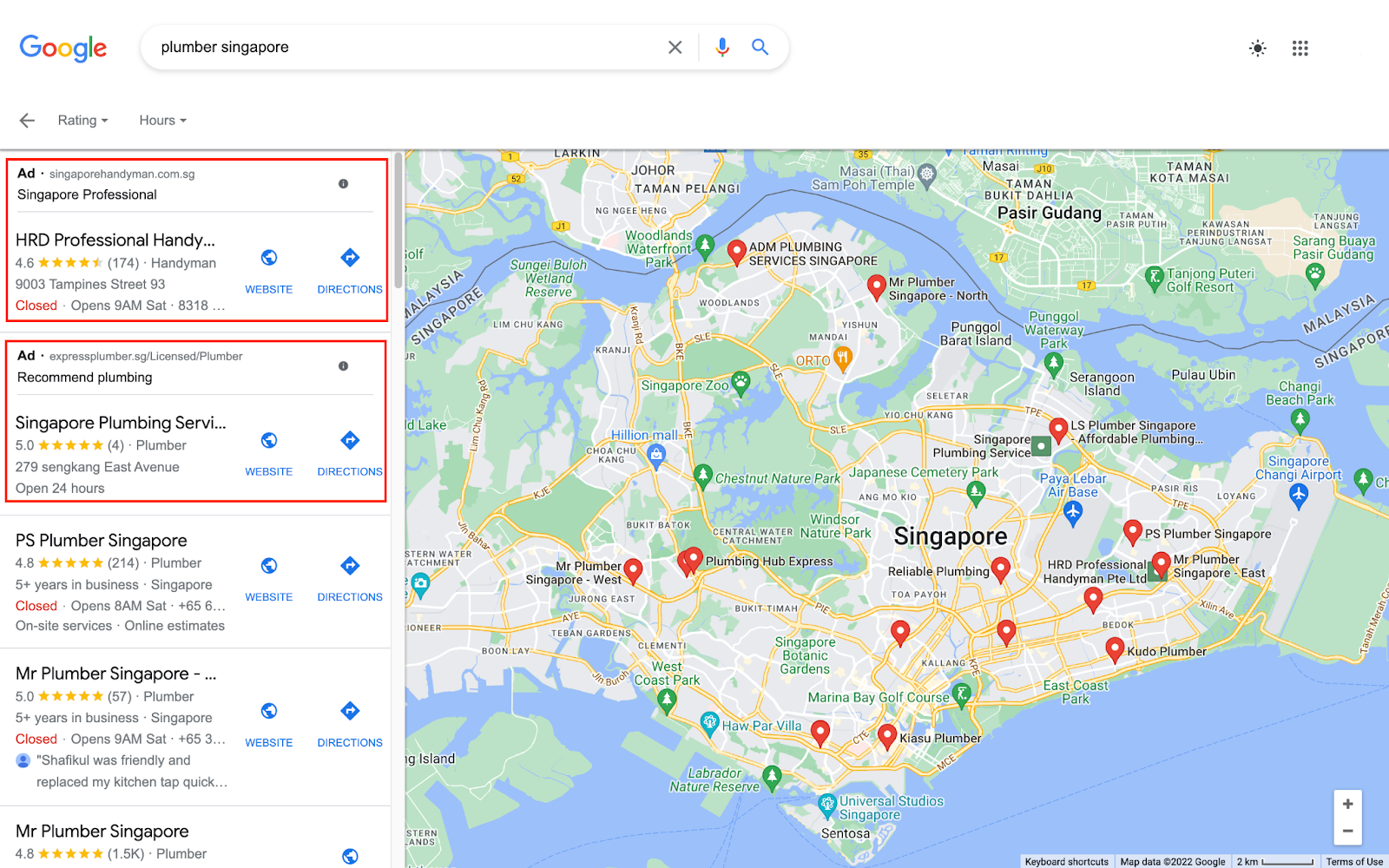Click the Hillion mall shopping marker
The image size is (1389, 868).
pos(657,454)
